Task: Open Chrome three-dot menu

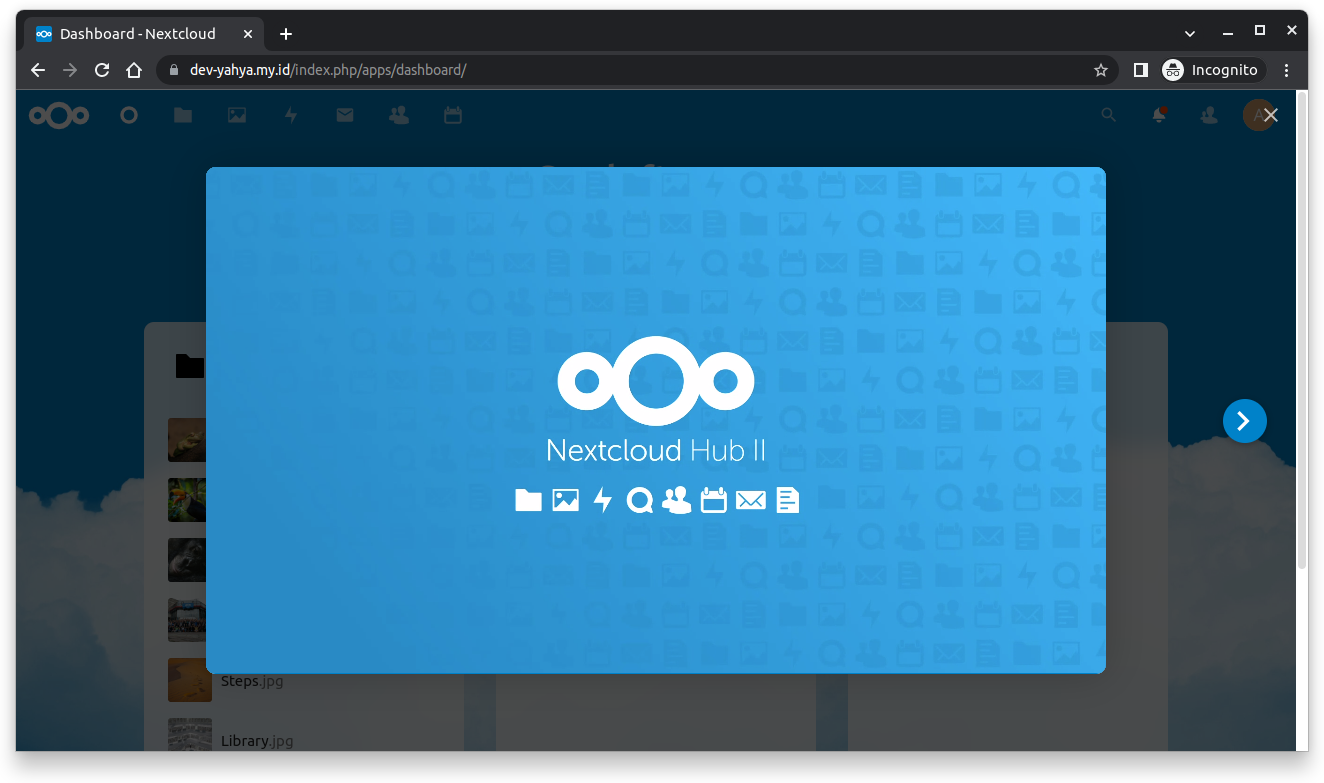Action: point(1287,70)
